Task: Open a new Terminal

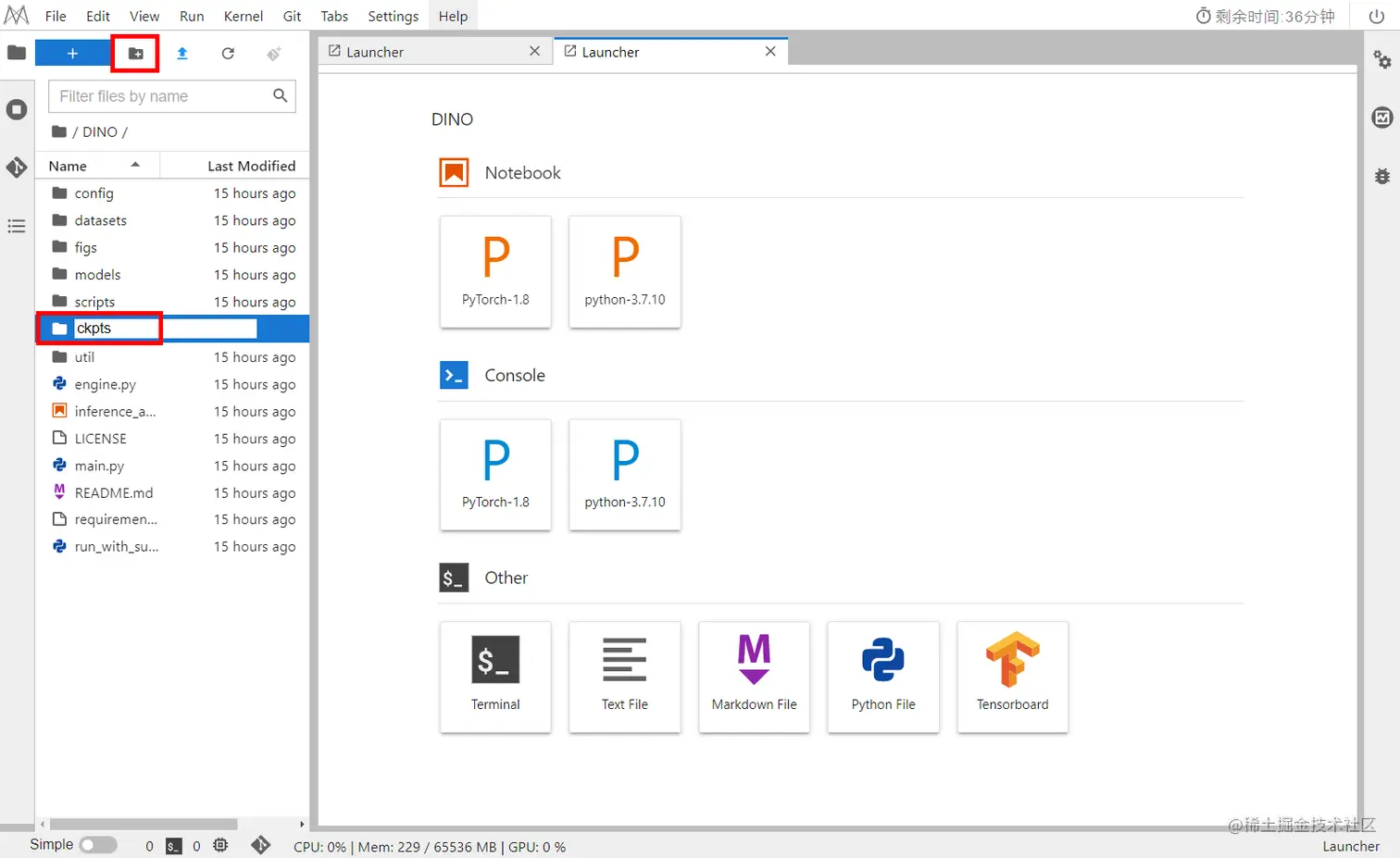Action: point(495,677)
